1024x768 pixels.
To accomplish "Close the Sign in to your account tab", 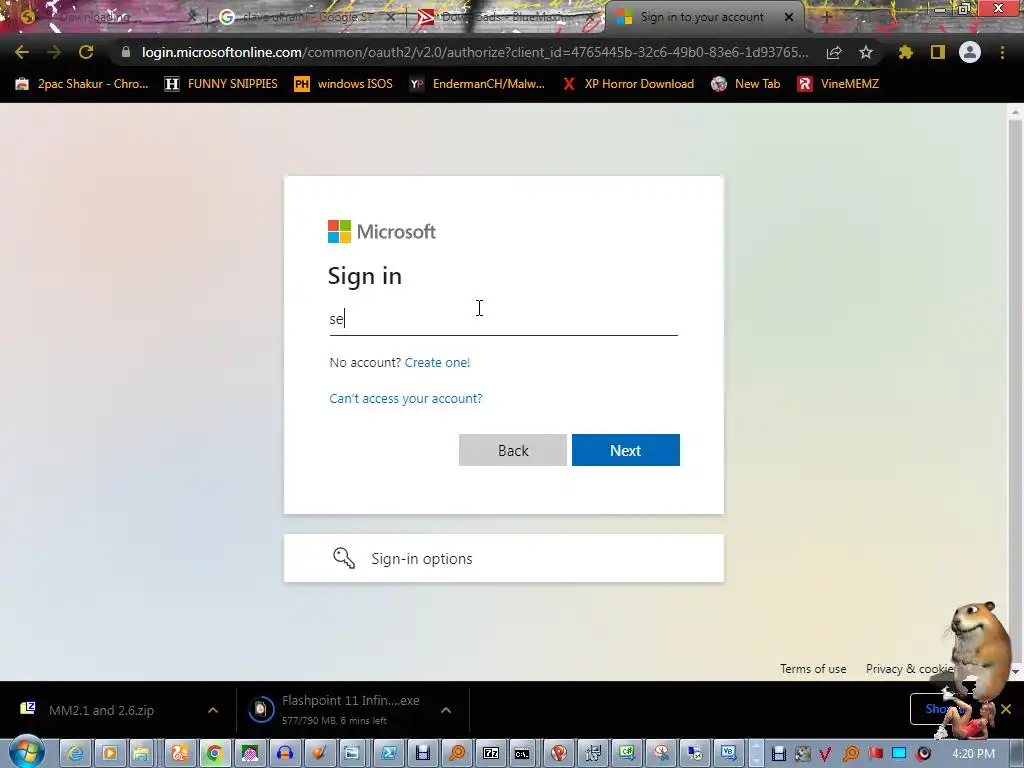I will click(789, 17).
